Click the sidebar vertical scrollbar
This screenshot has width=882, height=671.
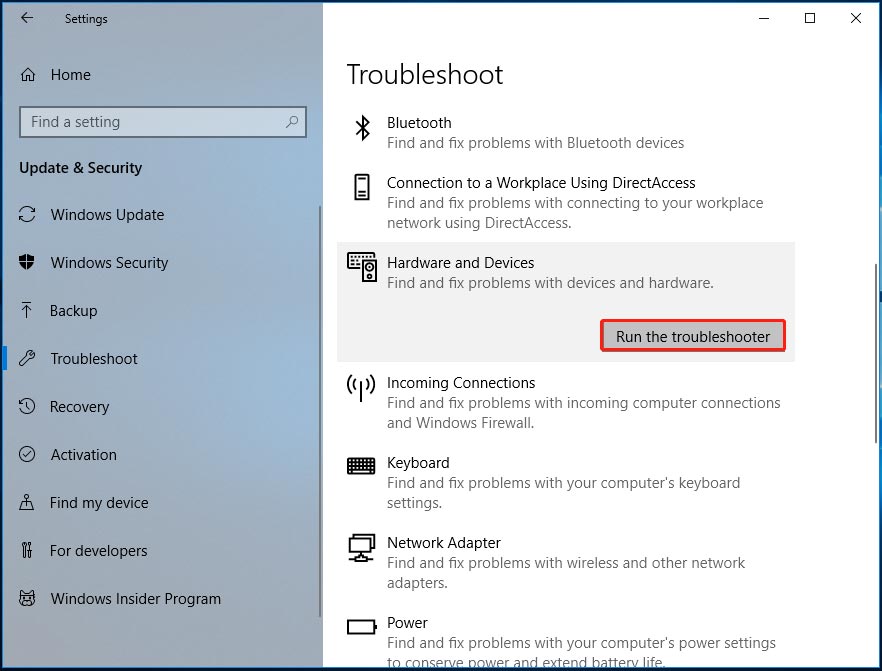[x=320, y=411]
